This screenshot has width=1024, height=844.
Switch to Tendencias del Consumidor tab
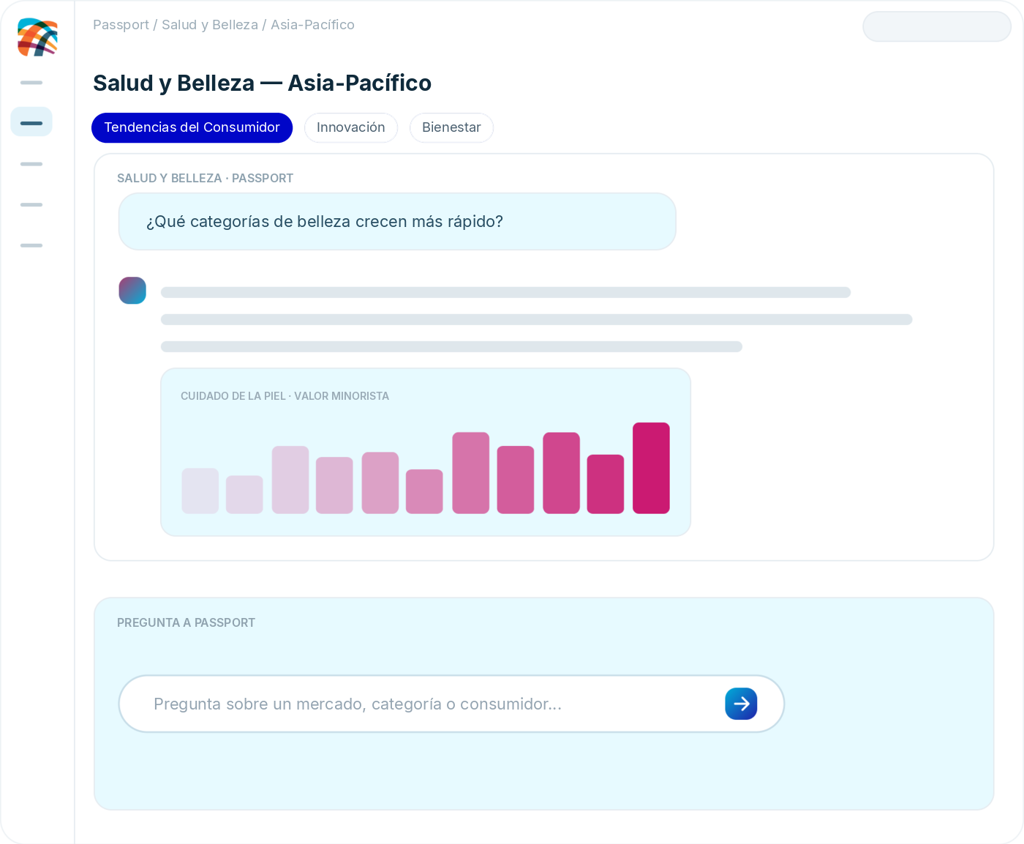click(x=192, y=127)
